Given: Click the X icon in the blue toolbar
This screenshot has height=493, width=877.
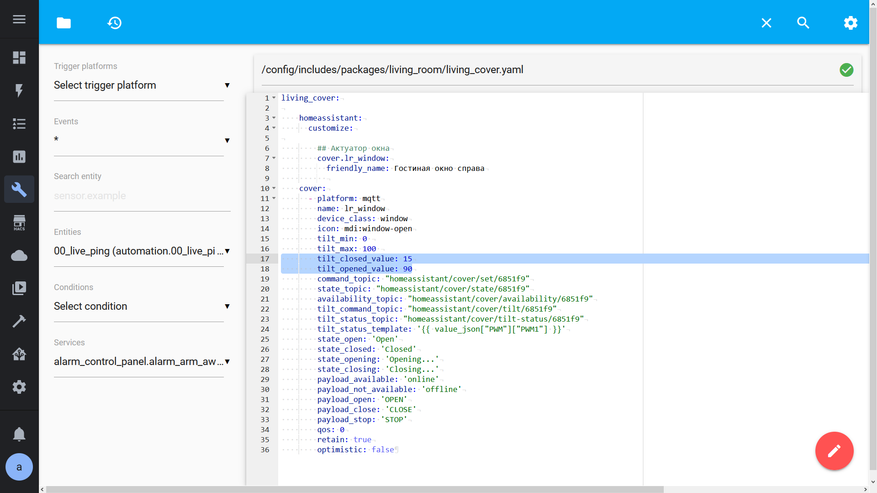Looking at the screenshot, I should (766, 23).
